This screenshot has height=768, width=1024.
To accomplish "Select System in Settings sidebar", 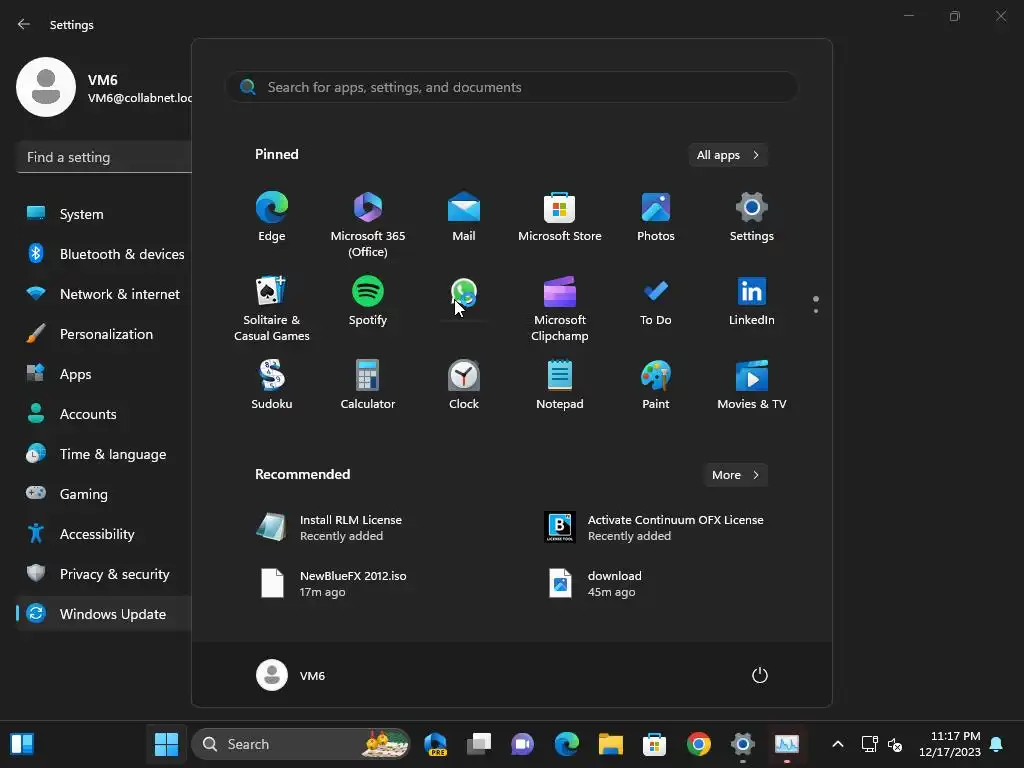I will click(104, 214).
